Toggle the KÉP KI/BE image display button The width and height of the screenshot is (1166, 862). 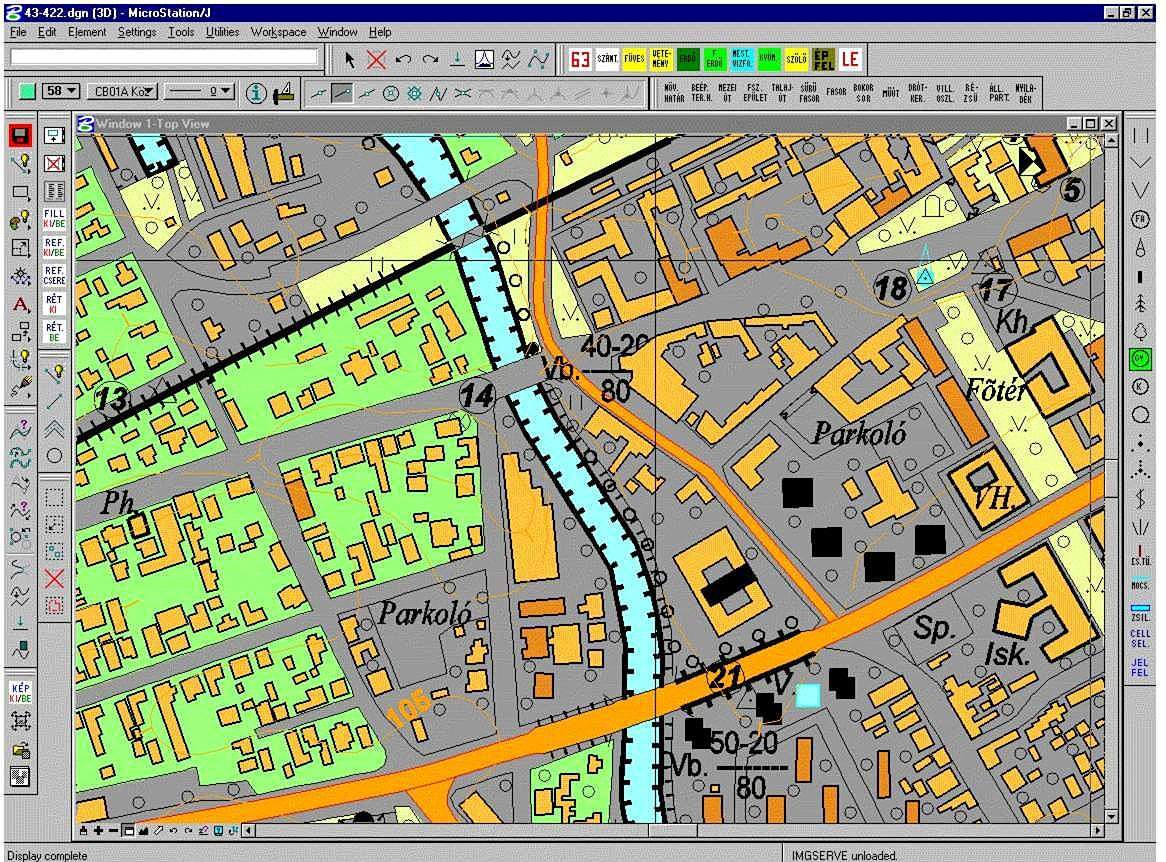(x=20, y=693)
